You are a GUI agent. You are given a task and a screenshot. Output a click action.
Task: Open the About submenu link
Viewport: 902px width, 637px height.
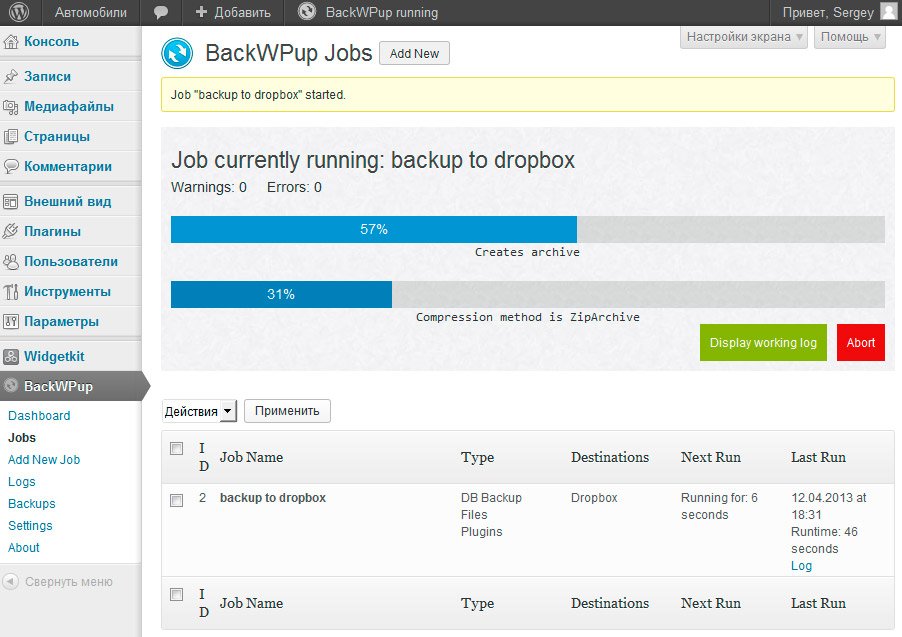24,547
